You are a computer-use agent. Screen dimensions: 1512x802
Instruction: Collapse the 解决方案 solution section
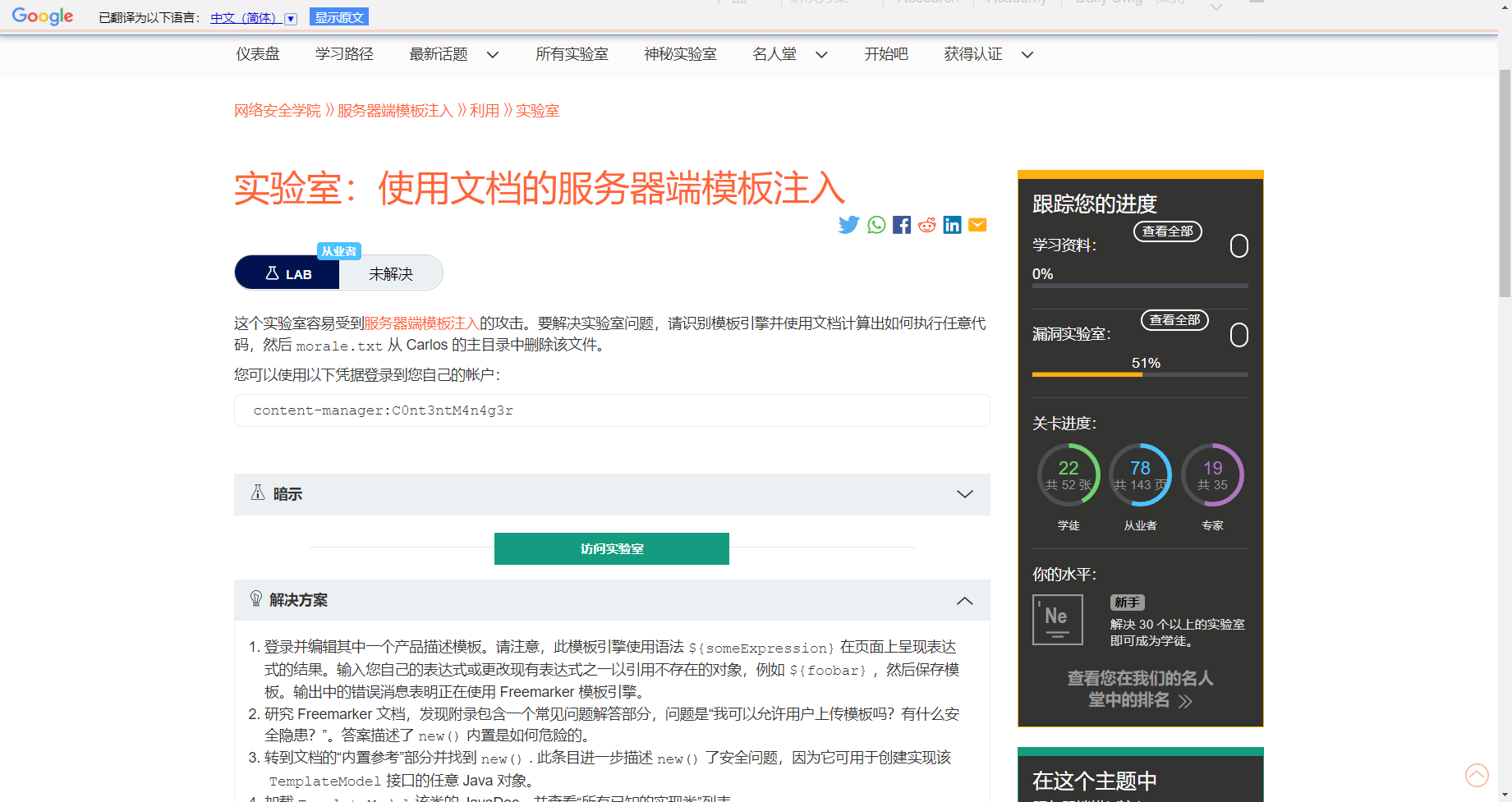[x=612, y=600]
